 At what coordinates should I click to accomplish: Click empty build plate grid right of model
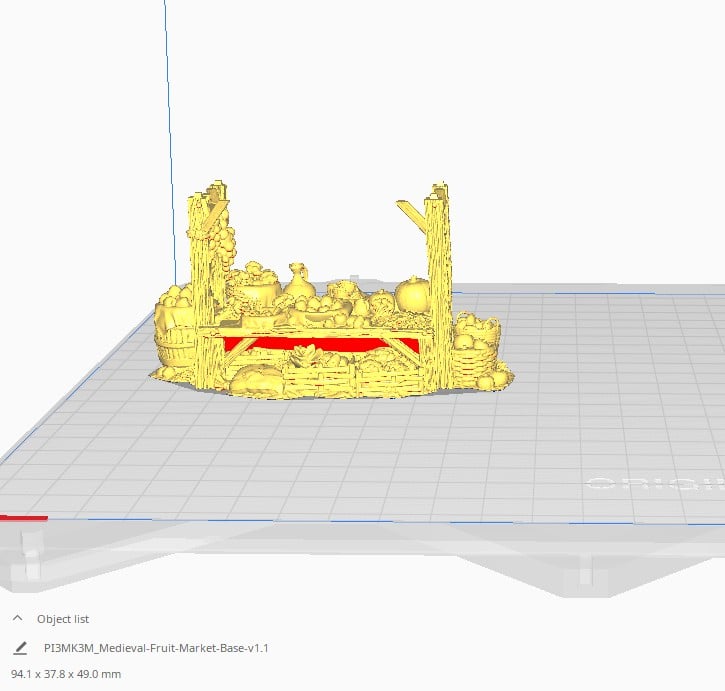600,400
